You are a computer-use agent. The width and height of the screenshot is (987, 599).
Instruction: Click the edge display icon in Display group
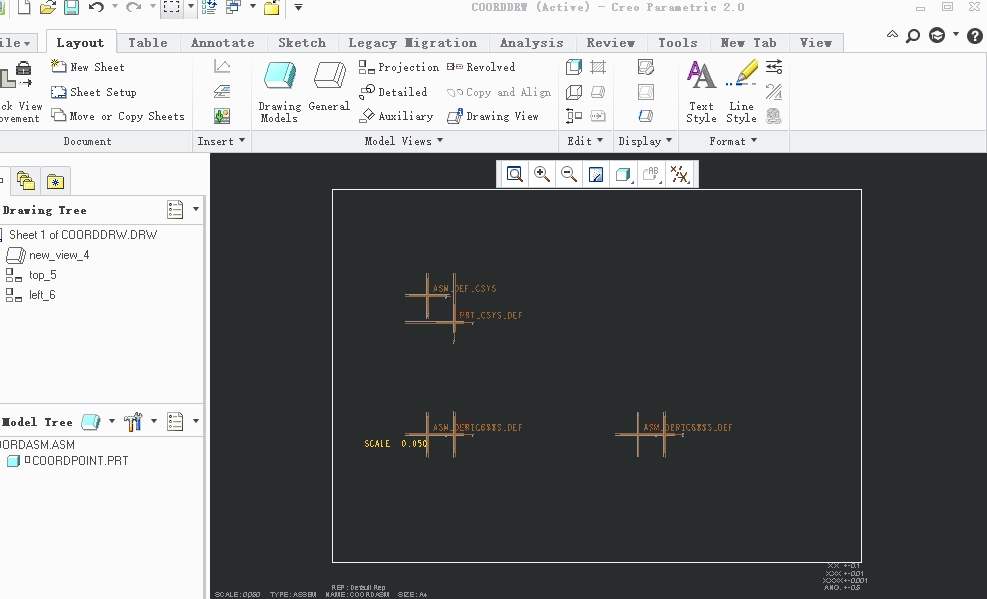[x=646, y=116]
